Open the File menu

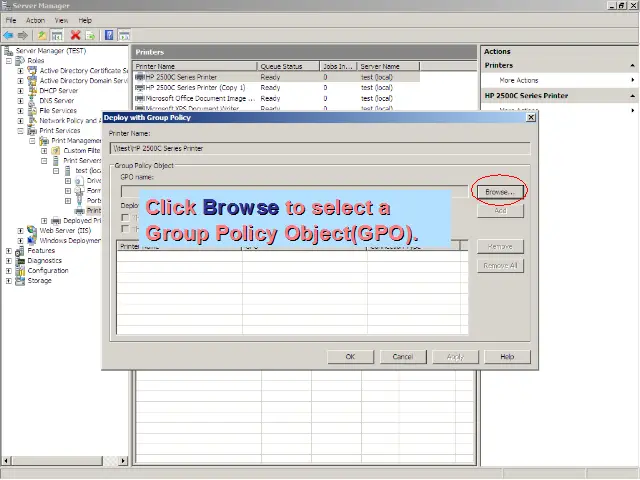(11, 20)
